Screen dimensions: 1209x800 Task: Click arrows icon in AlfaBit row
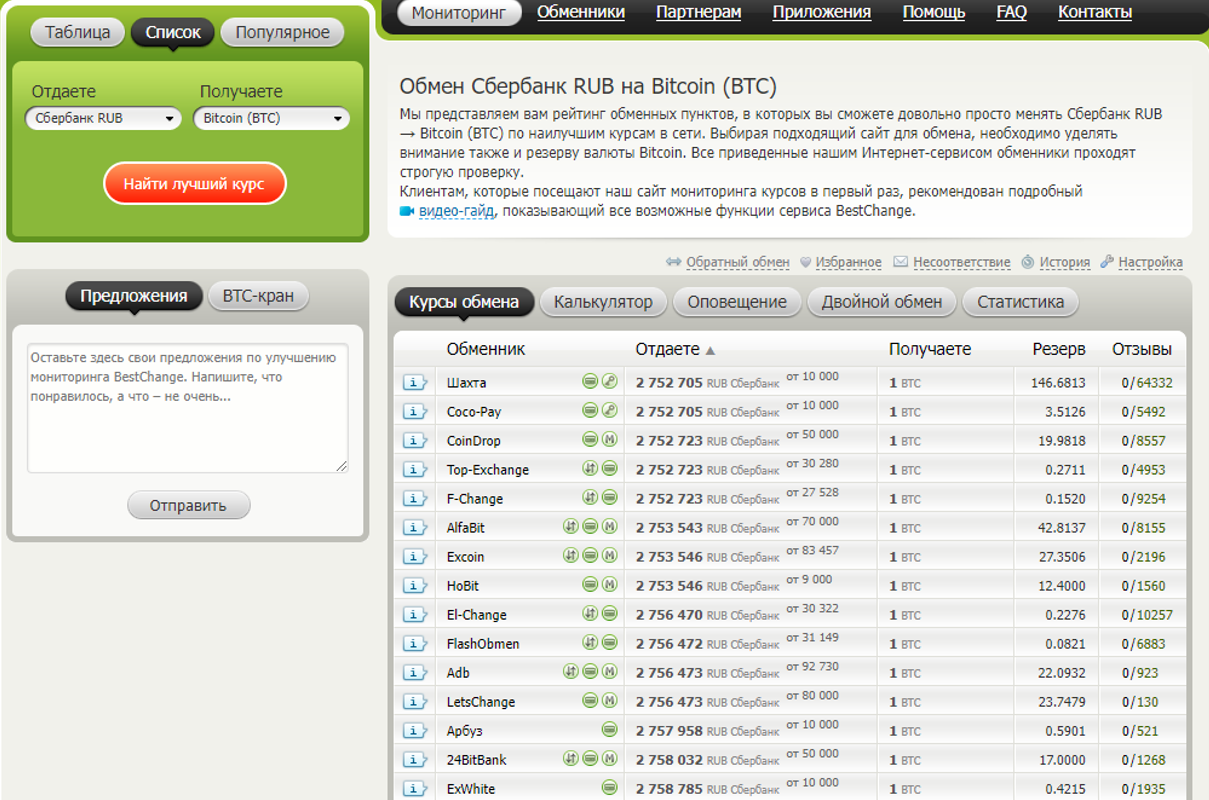[570, 526]
